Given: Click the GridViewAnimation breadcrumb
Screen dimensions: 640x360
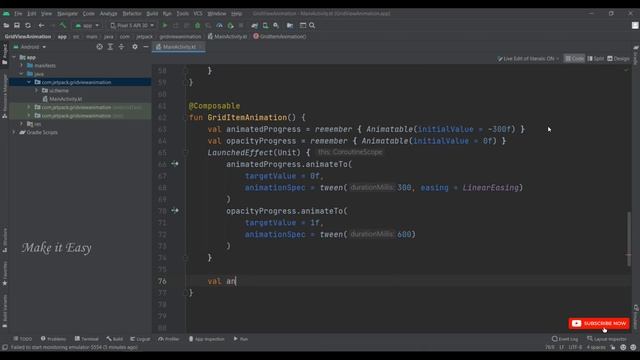Looking at the screenshot, I should pyautogui.click(x=28, y=36).
